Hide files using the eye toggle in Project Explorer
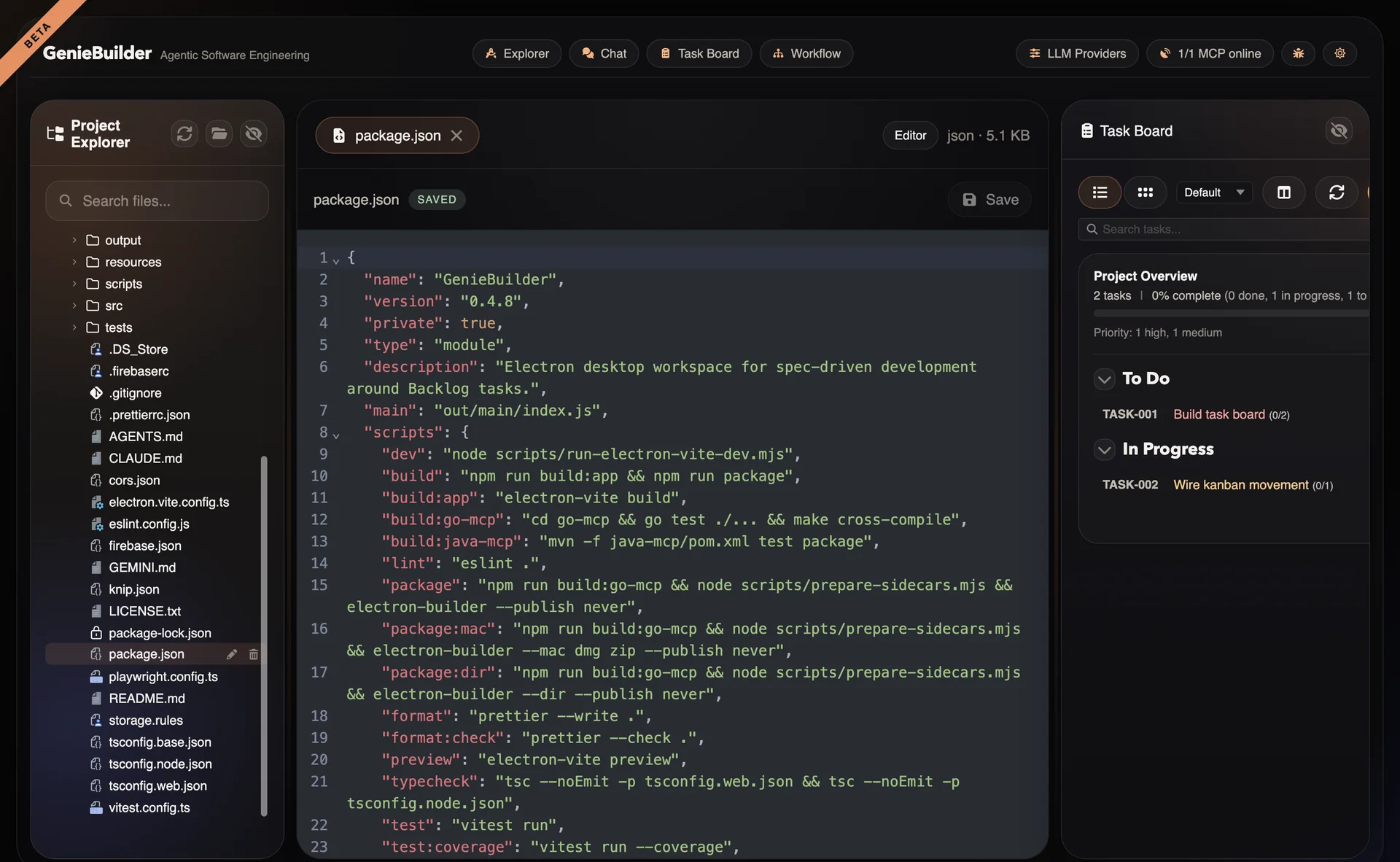Viewport: 1400px width, 862px height. [x=253, y=133]
